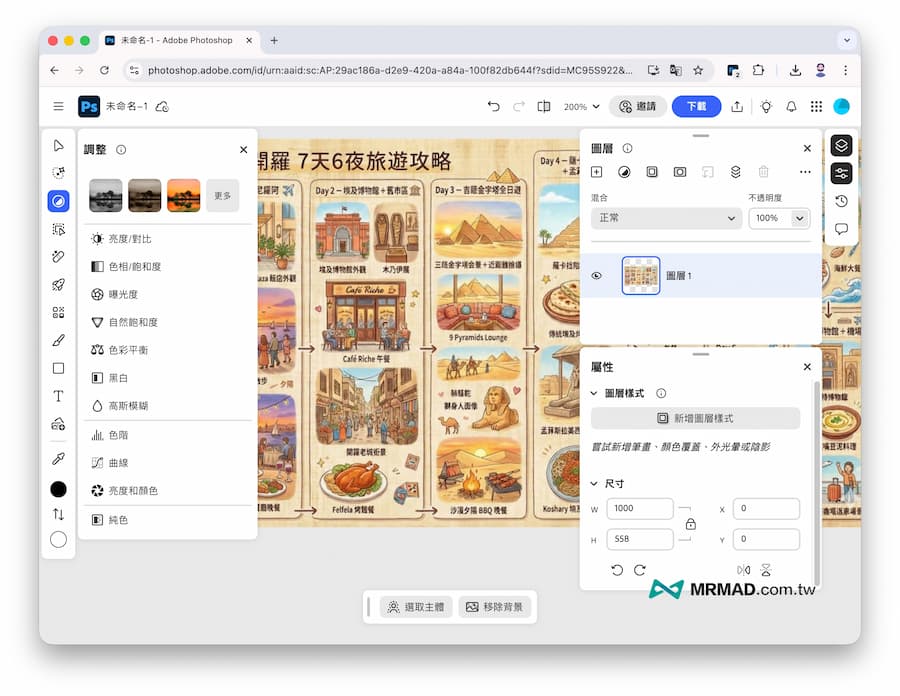The height and width of the screenshot is (696, 900).
Task: Select the Brush tool
Action: (x=58, y=341)
